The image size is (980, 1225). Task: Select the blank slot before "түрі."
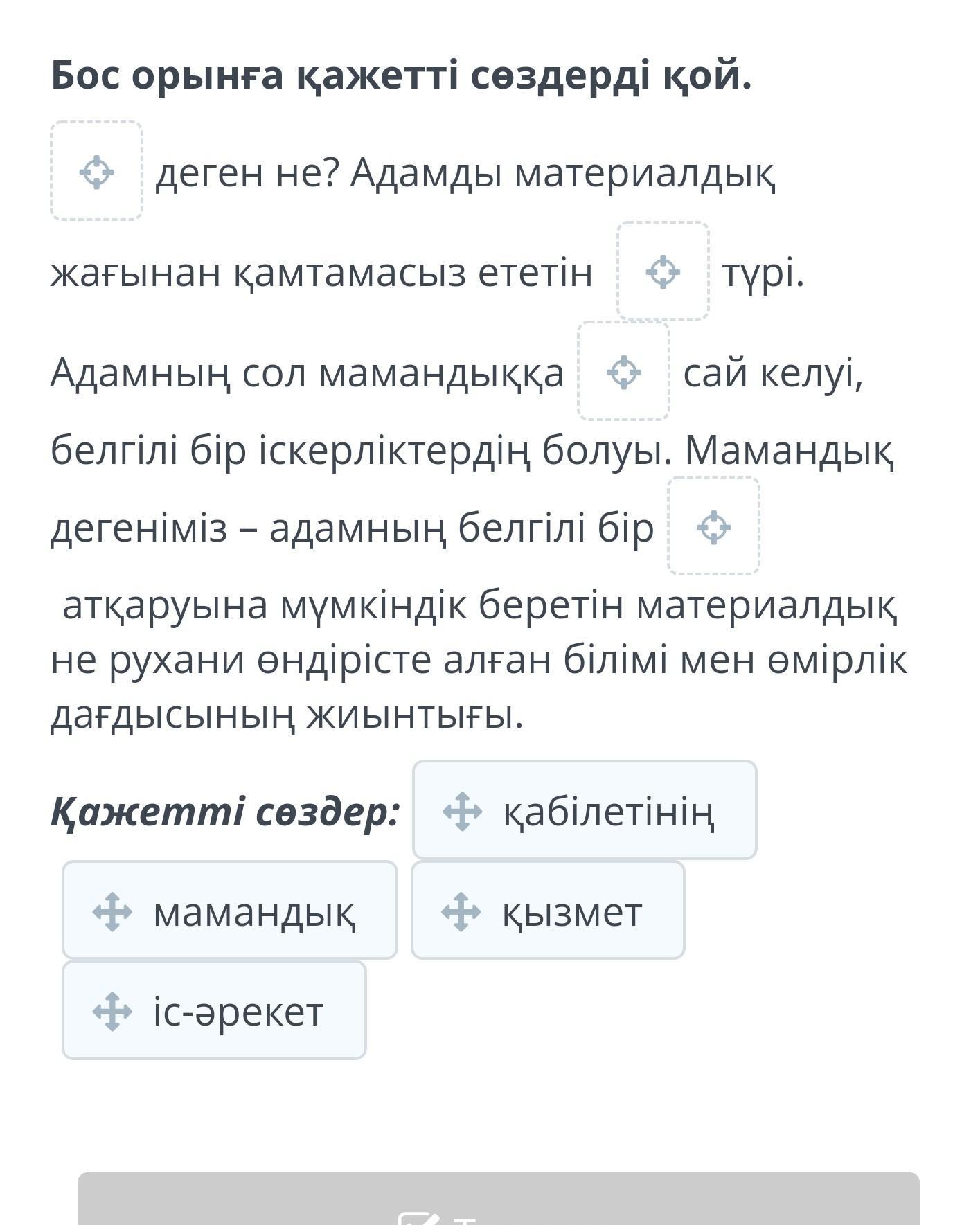(x=663, y=271)
